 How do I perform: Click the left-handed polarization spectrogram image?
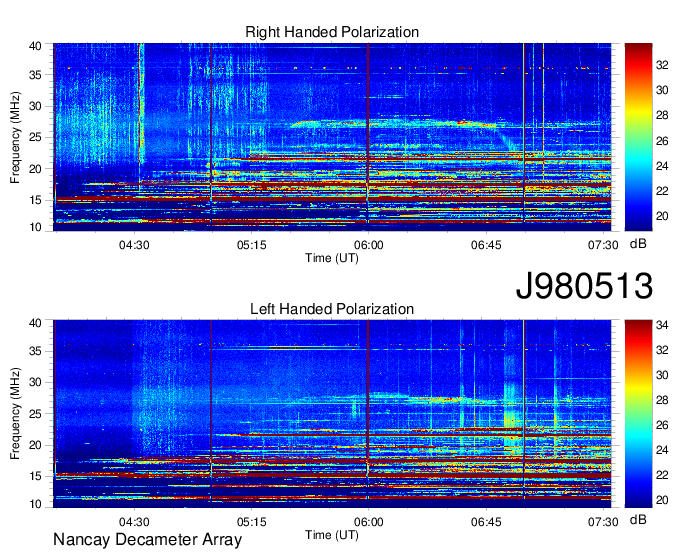tap(332, 414)
